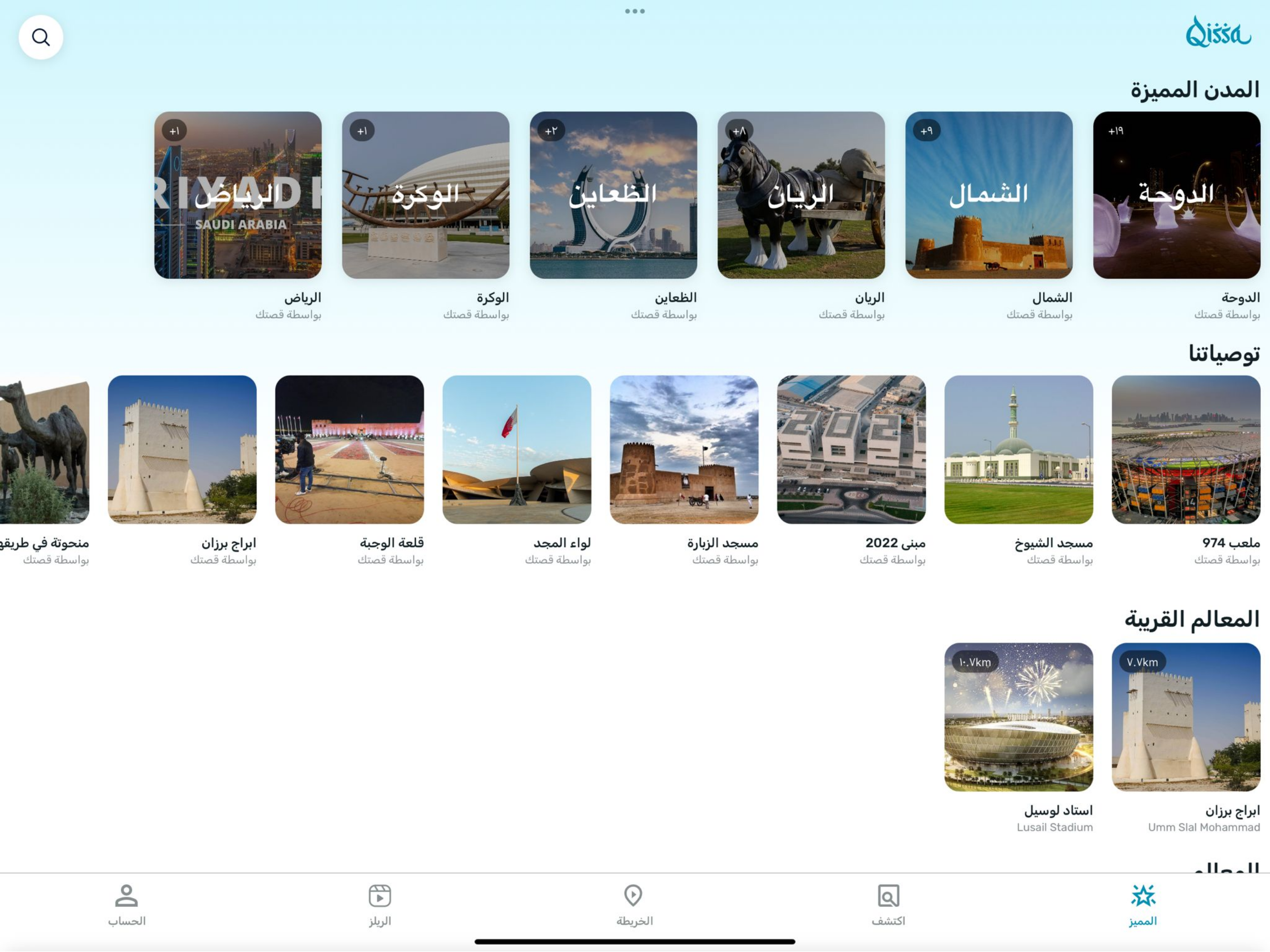Tap the +١ badge on الوكرة card

tap(362, 131)
